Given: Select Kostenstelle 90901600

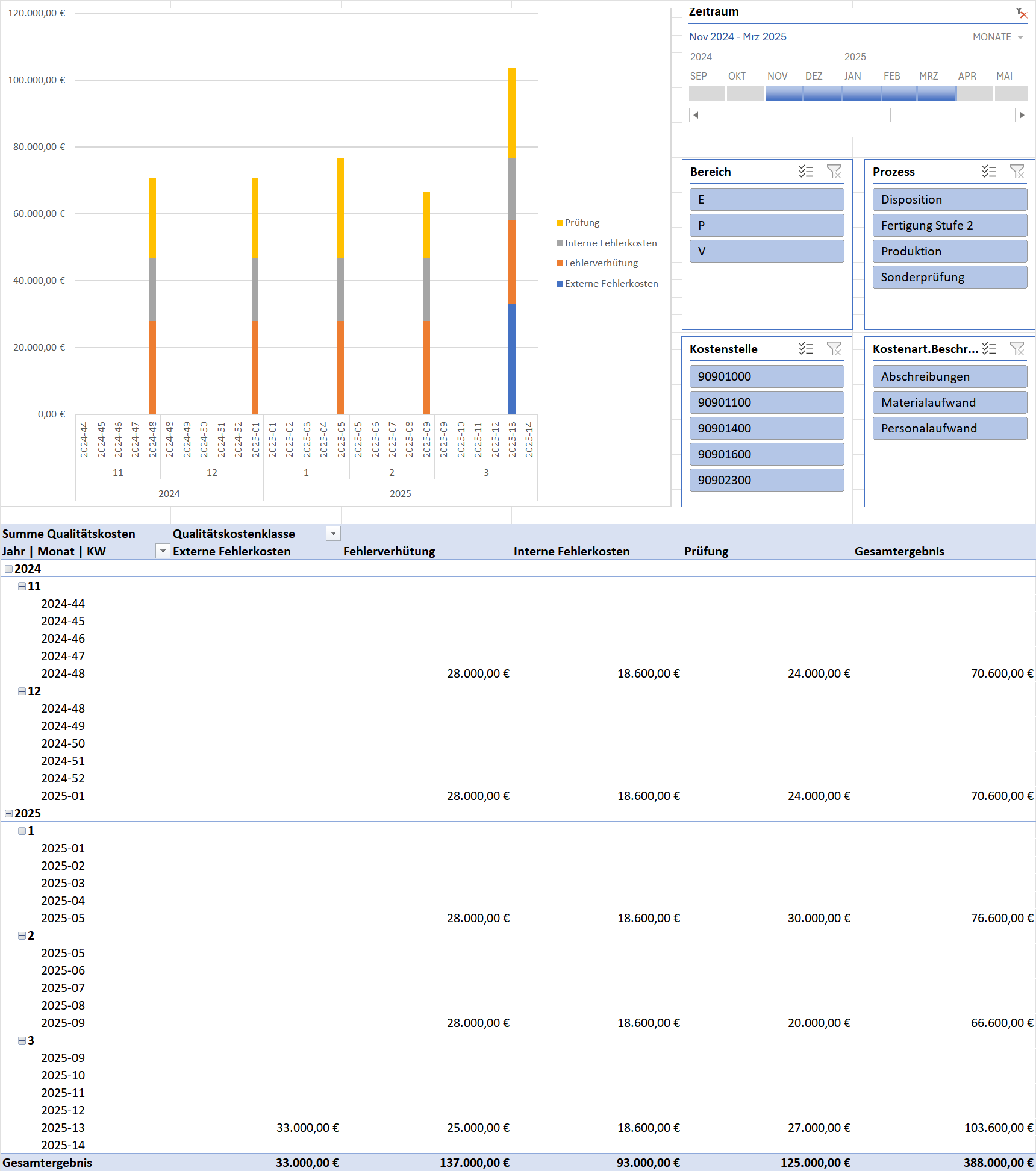Looking at the screenshot, I should coord(767,454).
